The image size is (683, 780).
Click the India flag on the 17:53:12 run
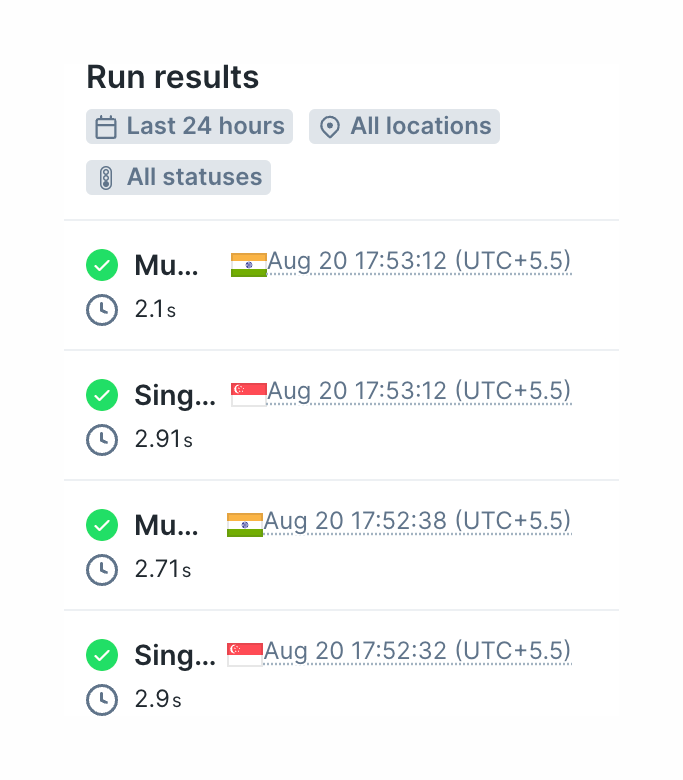pyautogui.click(x=248, y=265)
